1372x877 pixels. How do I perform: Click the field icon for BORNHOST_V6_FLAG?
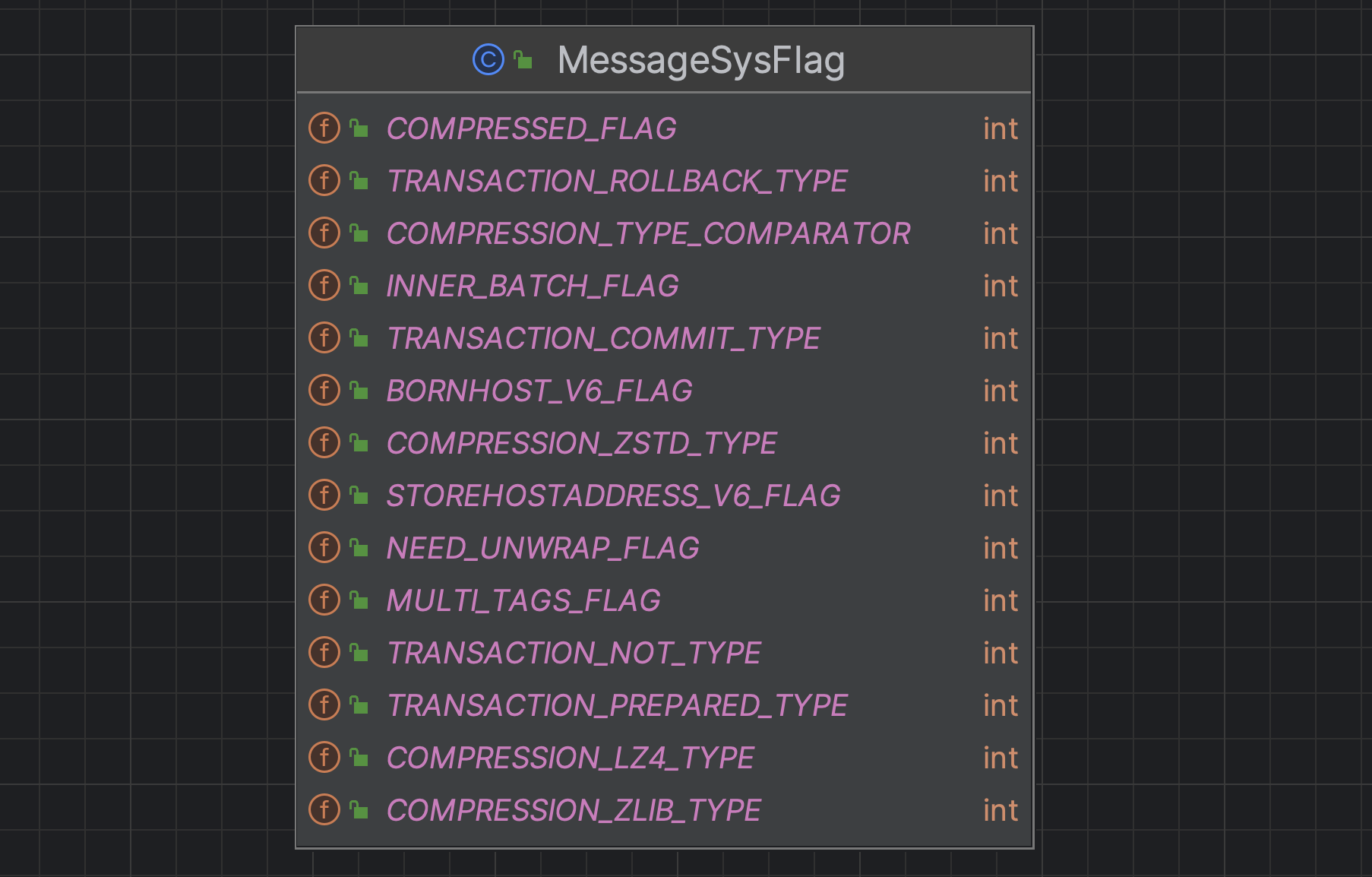pyautogui.click(x=324, y=391)
